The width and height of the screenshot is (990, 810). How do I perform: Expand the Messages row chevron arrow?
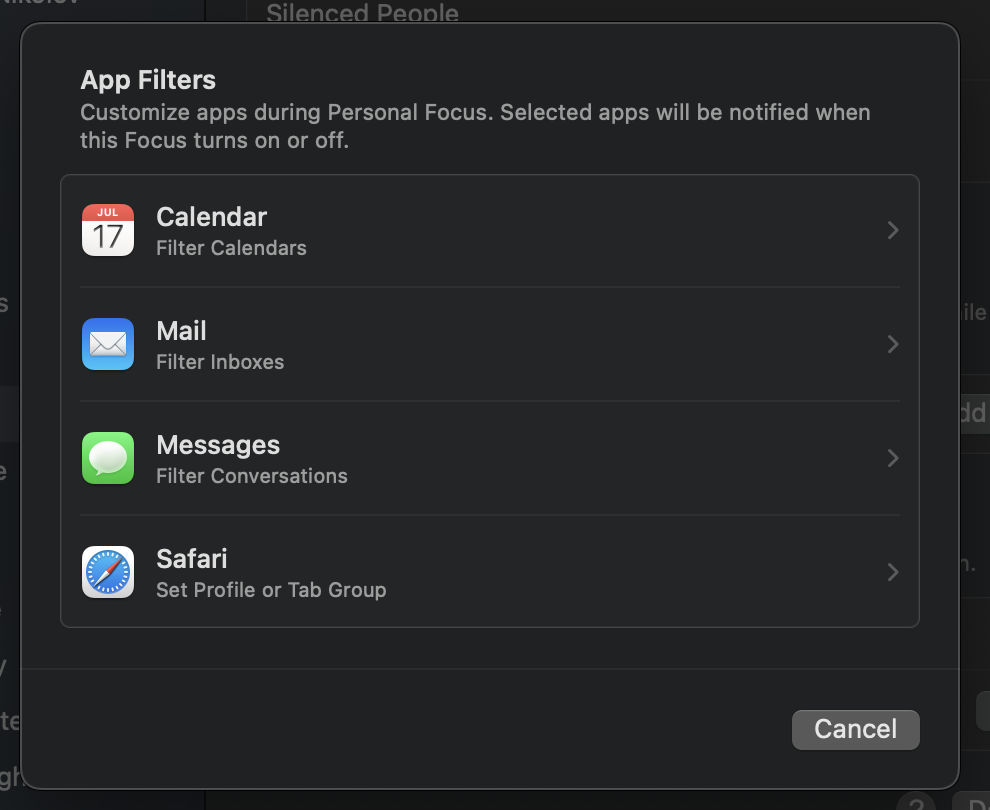tap(893, 459)
